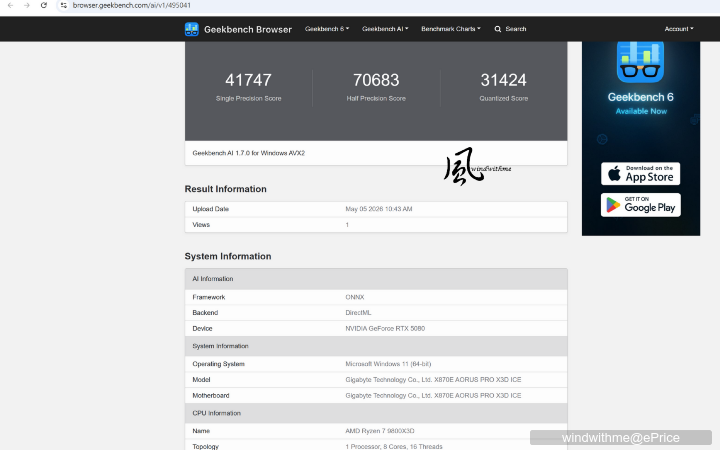Click the Operating System row label
The height and width of the screenshot is (450, 720).
pos(218,364)
